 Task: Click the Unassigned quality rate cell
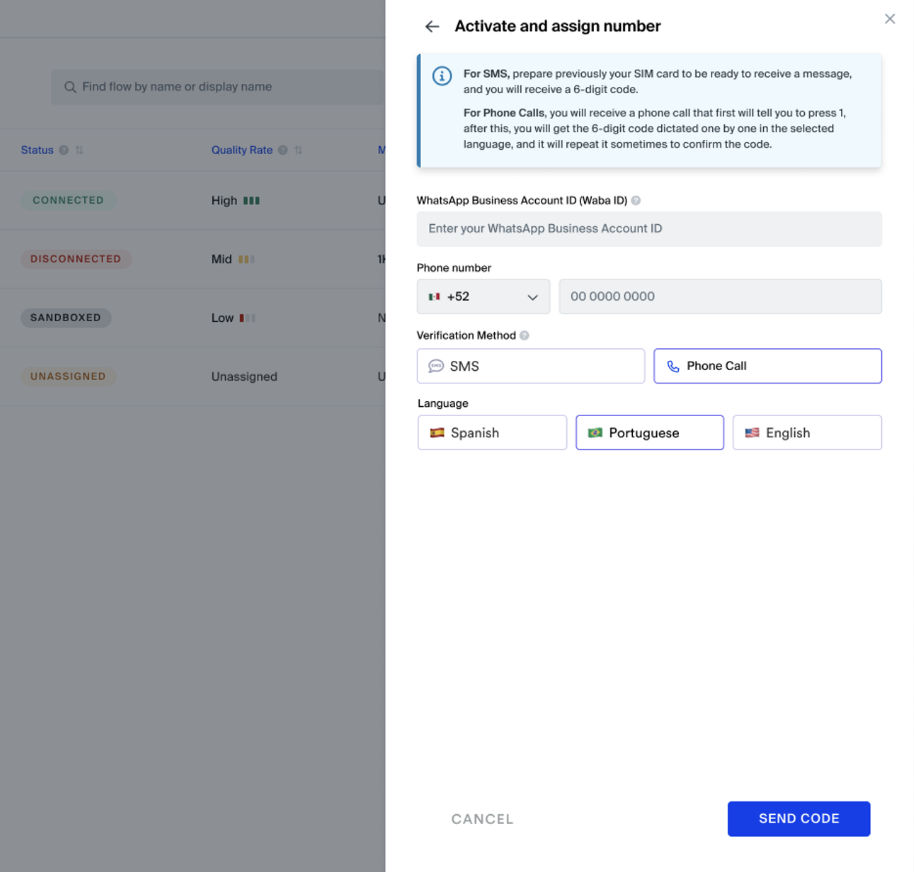coord(244,377)
